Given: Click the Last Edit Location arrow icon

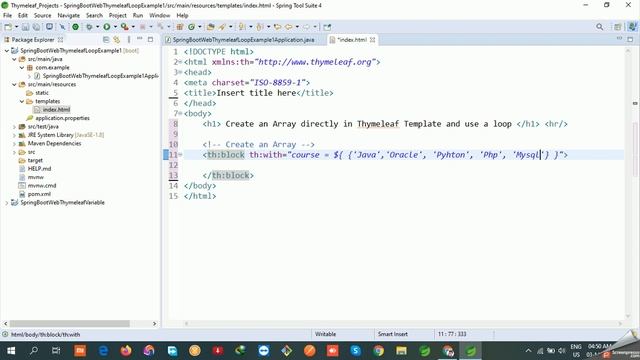Looking at the screenshot, I should point(277,27).
